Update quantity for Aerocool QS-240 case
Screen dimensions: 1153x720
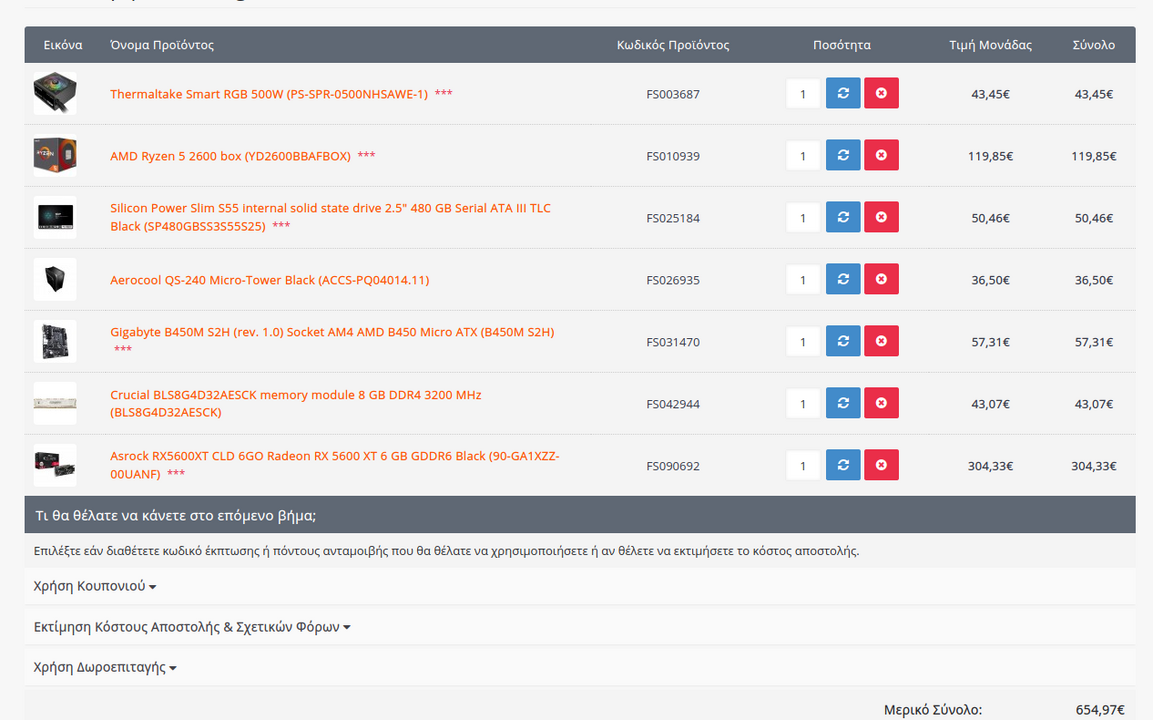(843, 279)
